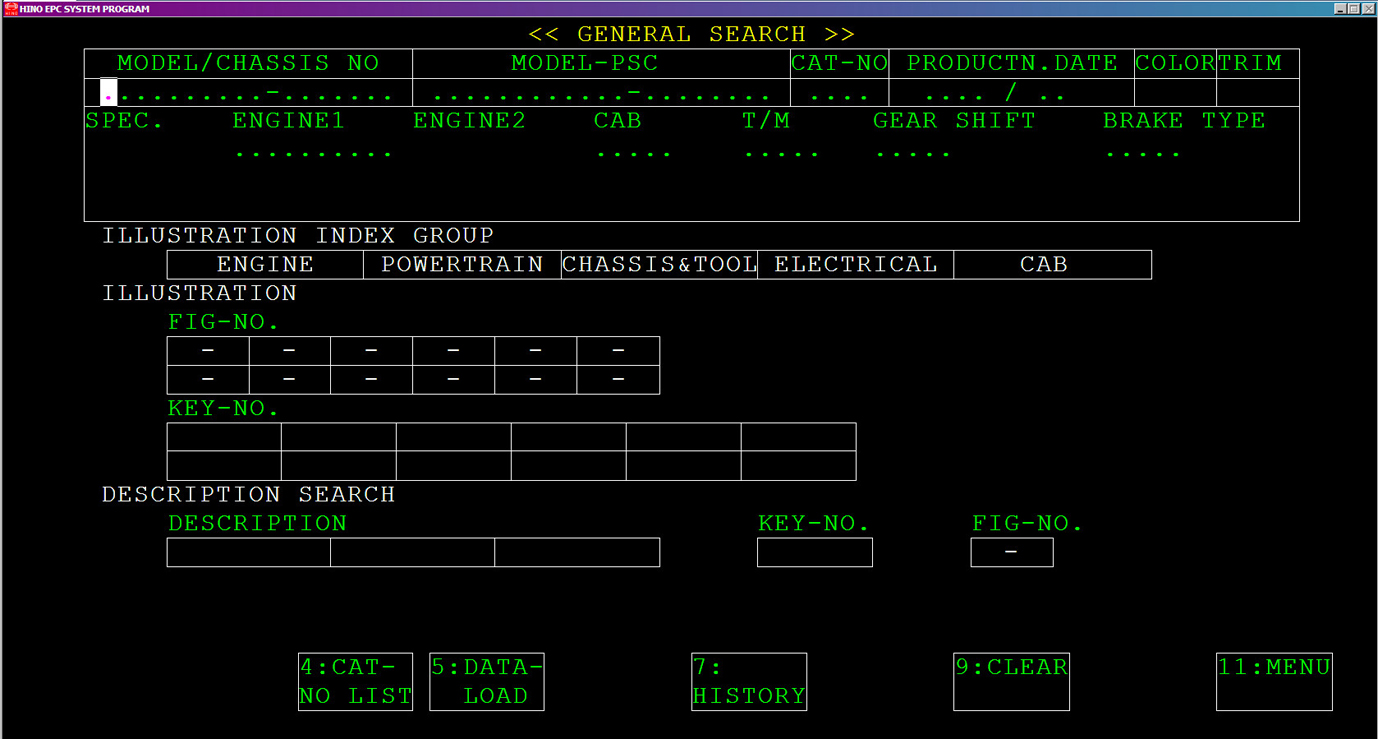Click the CAT-NO input field
This screenshot has height=739, width=1378.
click(839, 94)
